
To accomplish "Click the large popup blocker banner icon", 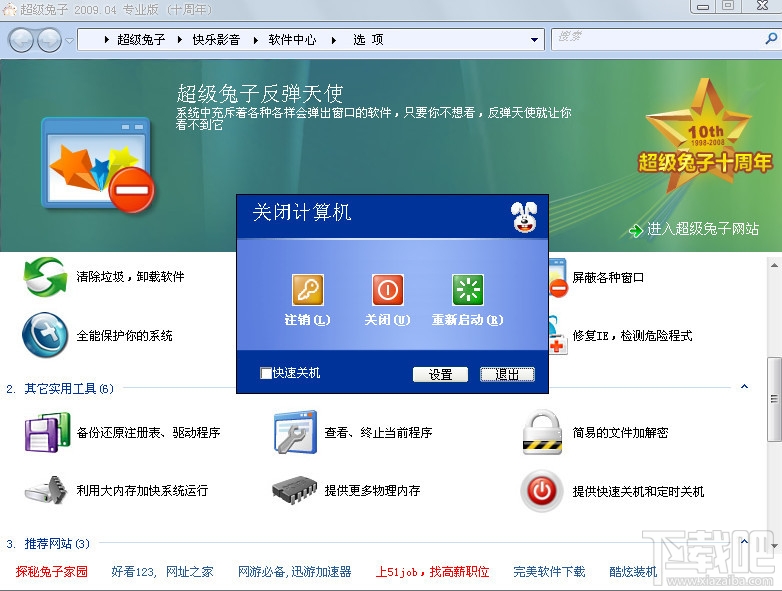I will coord(97,165).
